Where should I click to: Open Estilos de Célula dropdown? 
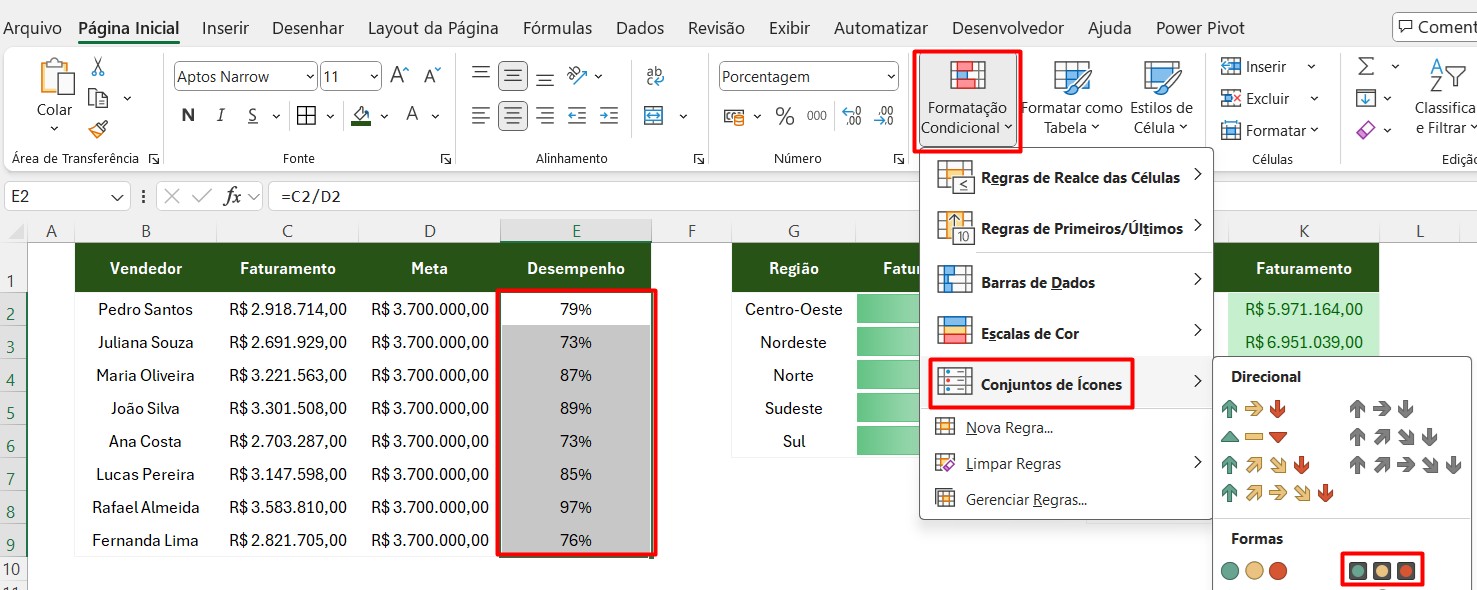[x=1162, y=98]
